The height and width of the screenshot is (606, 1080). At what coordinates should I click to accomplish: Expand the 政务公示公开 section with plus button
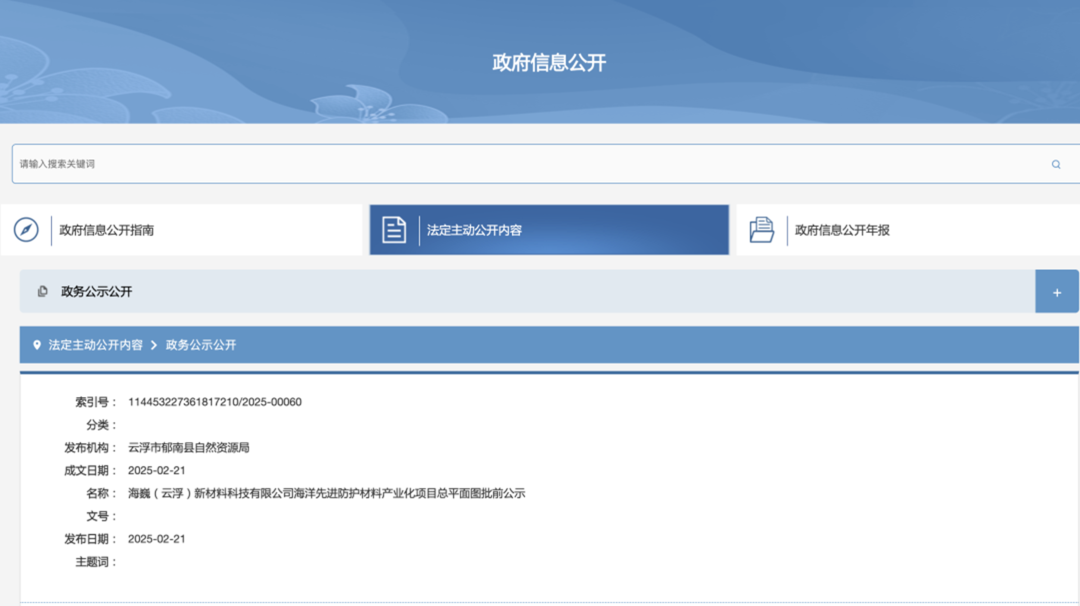1056,292
